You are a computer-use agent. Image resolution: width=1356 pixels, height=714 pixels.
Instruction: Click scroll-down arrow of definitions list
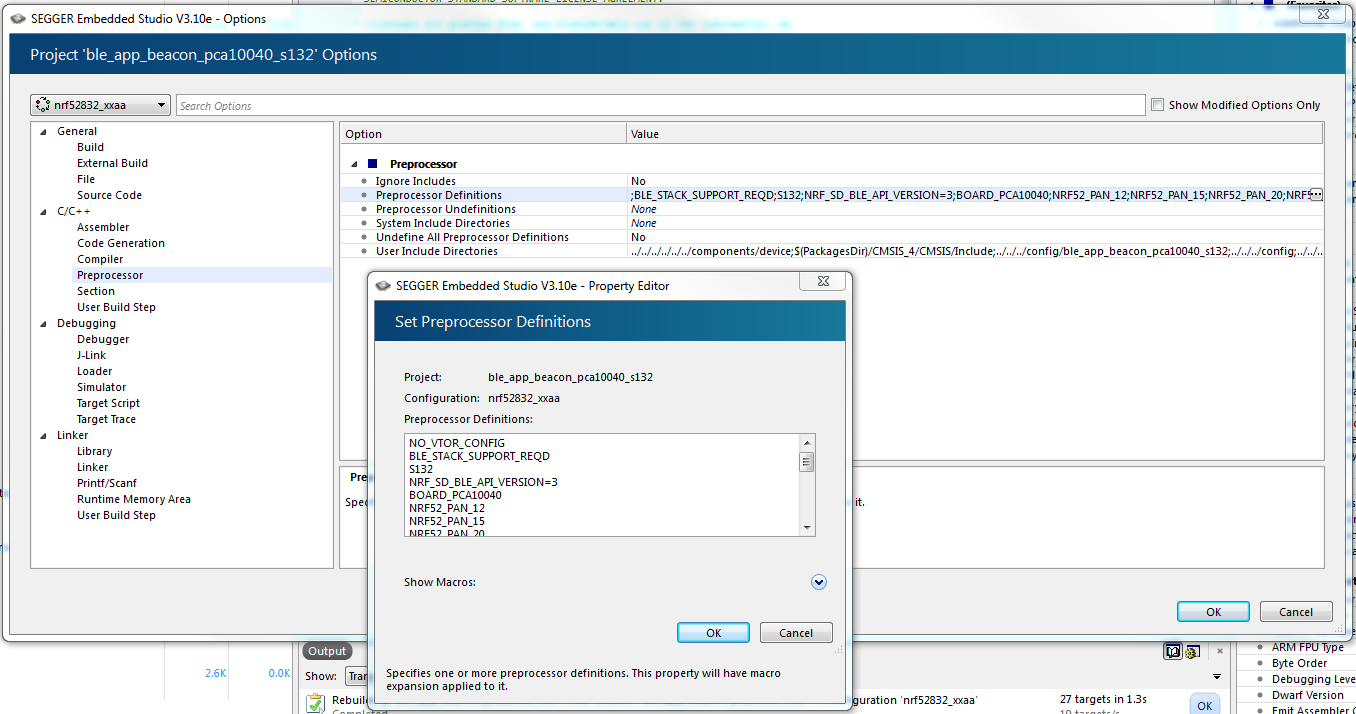807,528
